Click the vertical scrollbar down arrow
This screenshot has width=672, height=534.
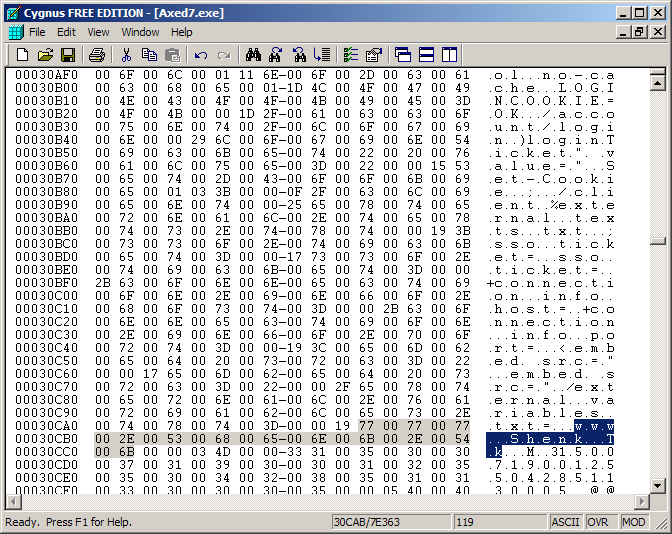pos(657,485)
